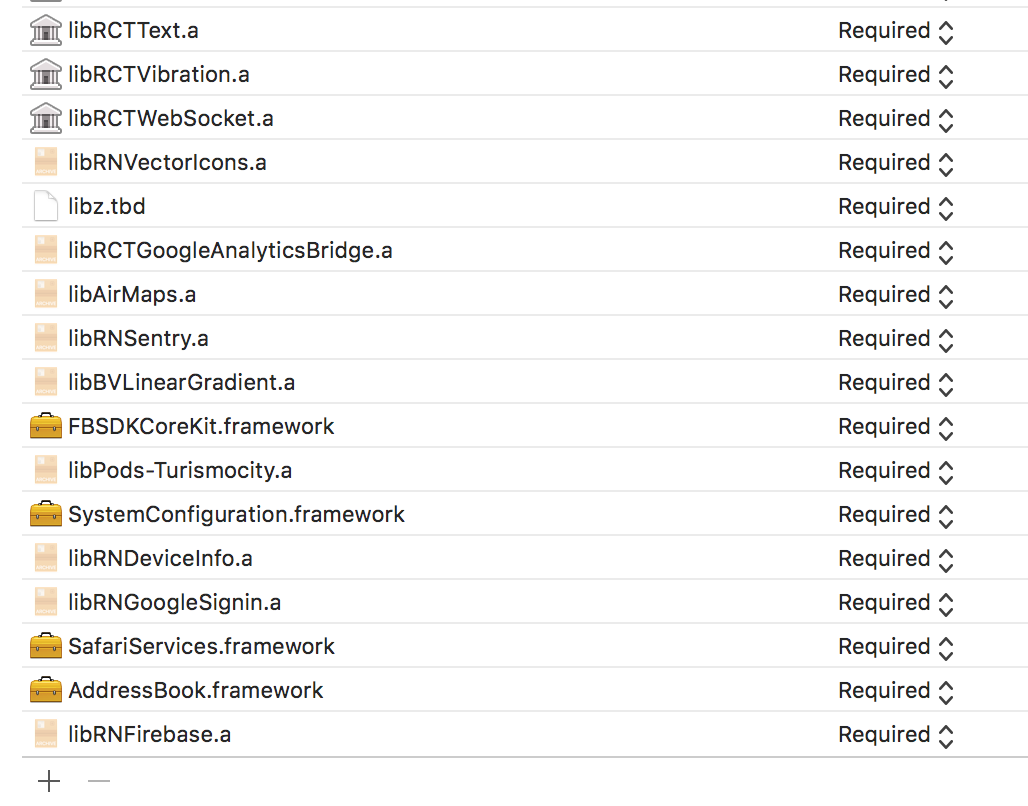This screenshot has width=1028, height=806.
Task: Select the libRNVectorIcons.a archive icon
Action: pos(45,162)
